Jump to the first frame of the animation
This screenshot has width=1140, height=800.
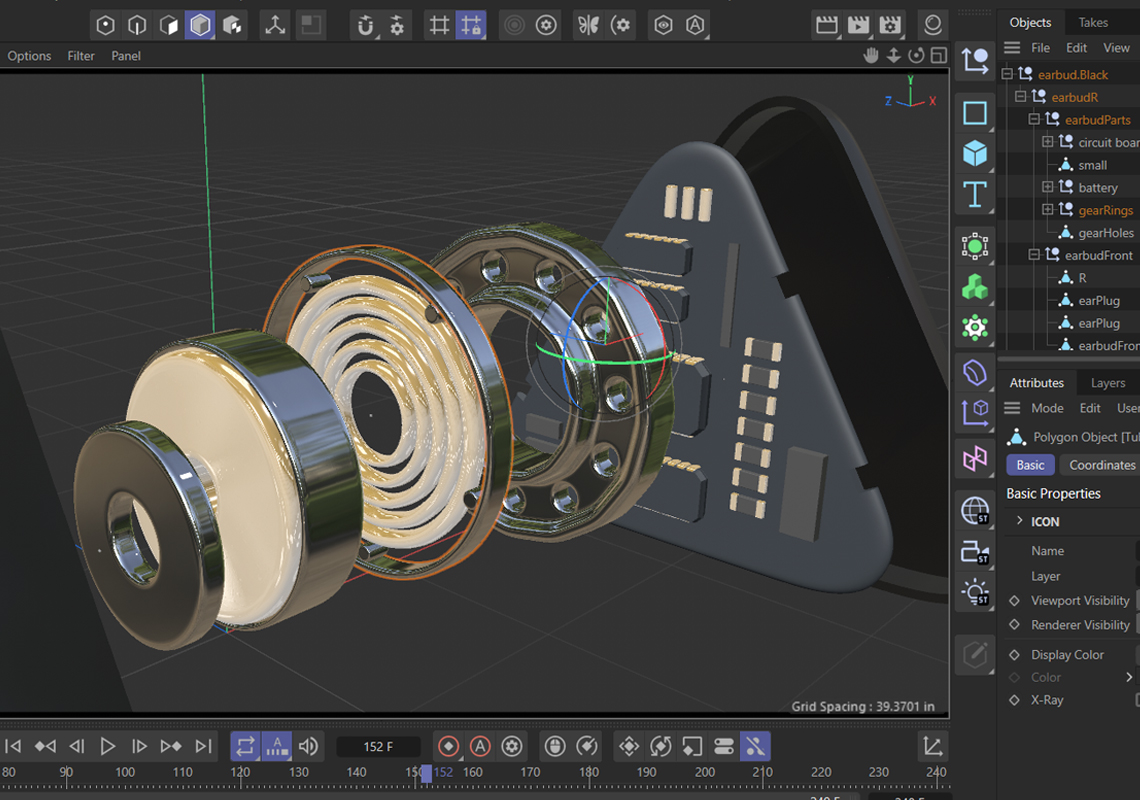tap(13, 746)
